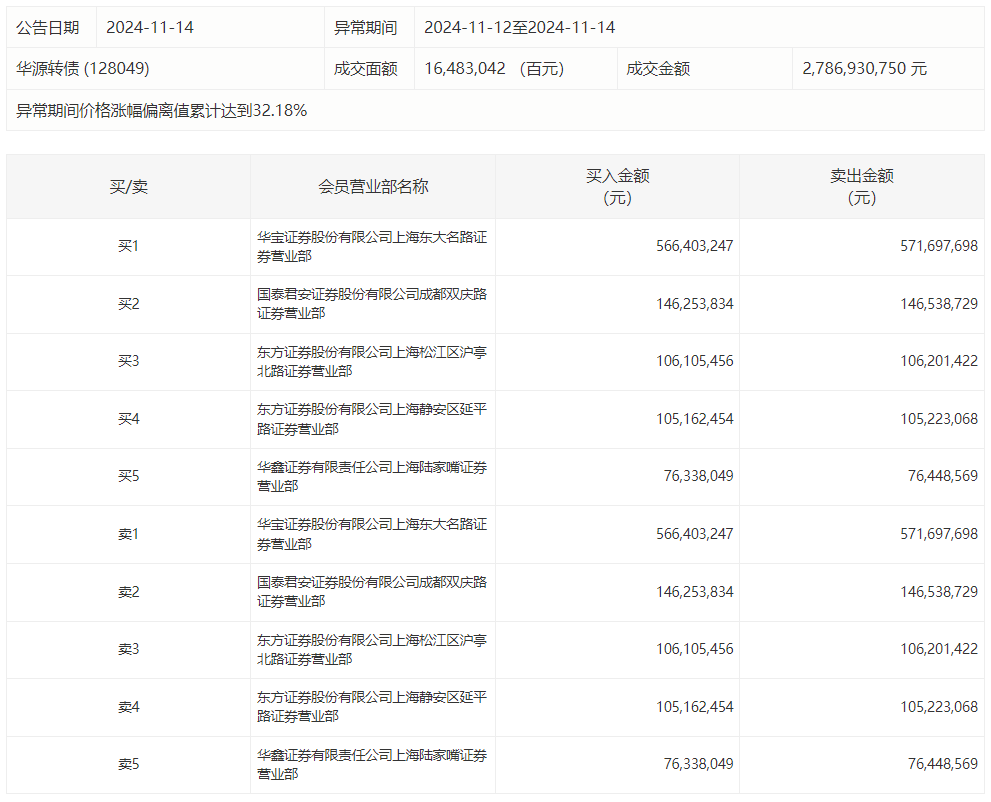Select sell amount 106,201,422 in the 卖3 row
Viewport: 991px width, 802px height.
tap(939, 650)
